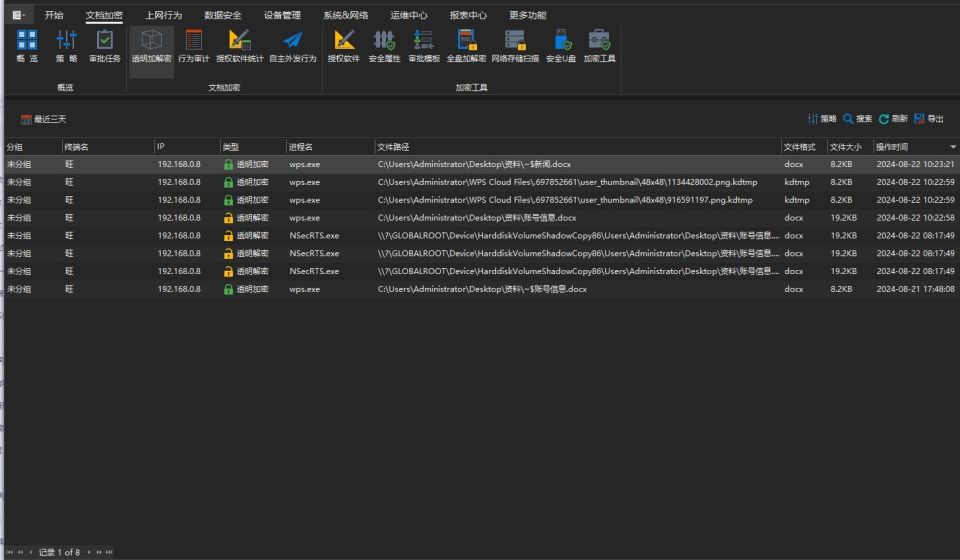Open the 操作时间 column sort dropdown arrow

(x=953, y=147)
